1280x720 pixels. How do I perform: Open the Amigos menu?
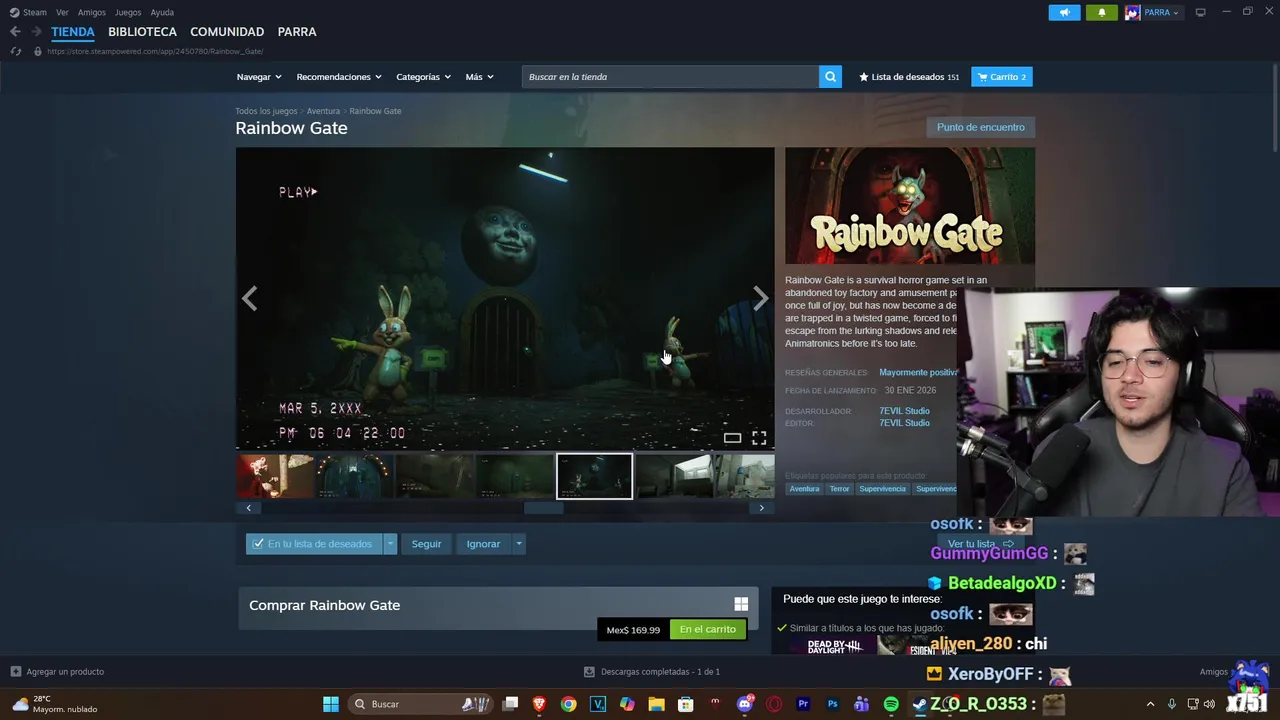coord(92,12)
